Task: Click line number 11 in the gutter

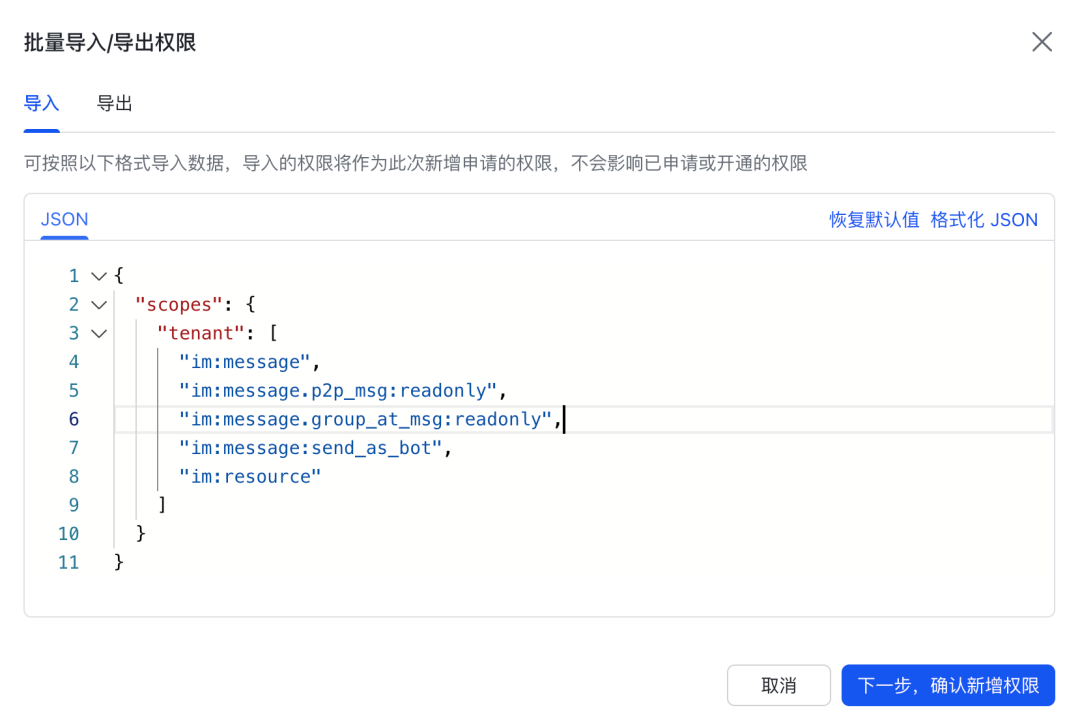Action: [69, 562]
